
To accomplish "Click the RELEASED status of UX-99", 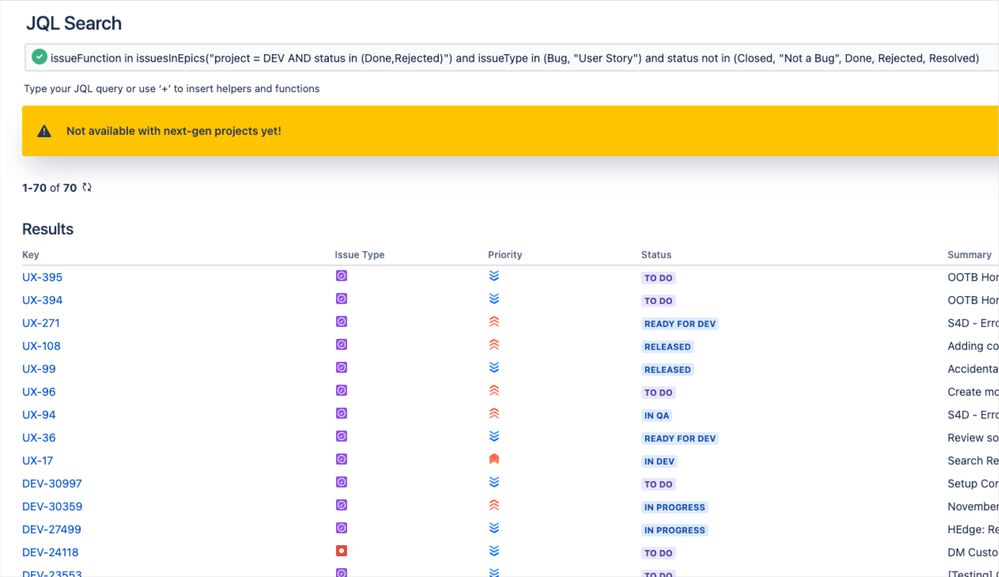I will [667, 369].
